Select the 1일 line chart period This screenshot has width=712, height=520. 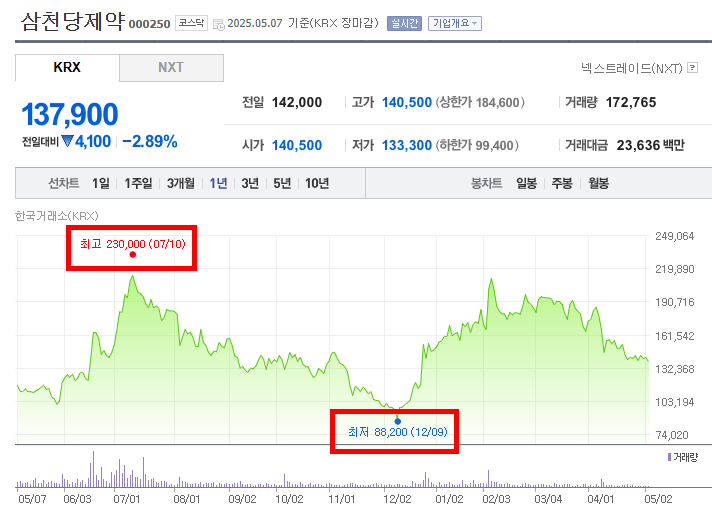coord(101,183)
